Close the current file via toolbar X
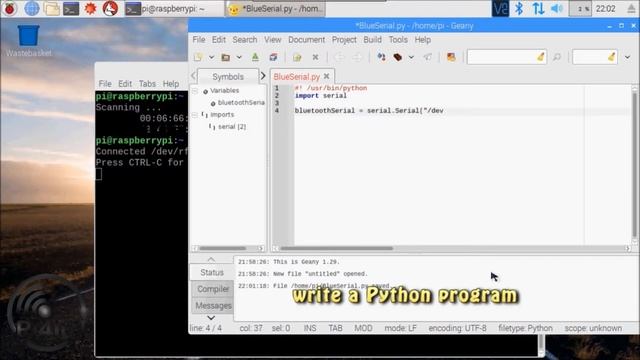The height and width of the screenshot is (360, 640). coord(315,57)
